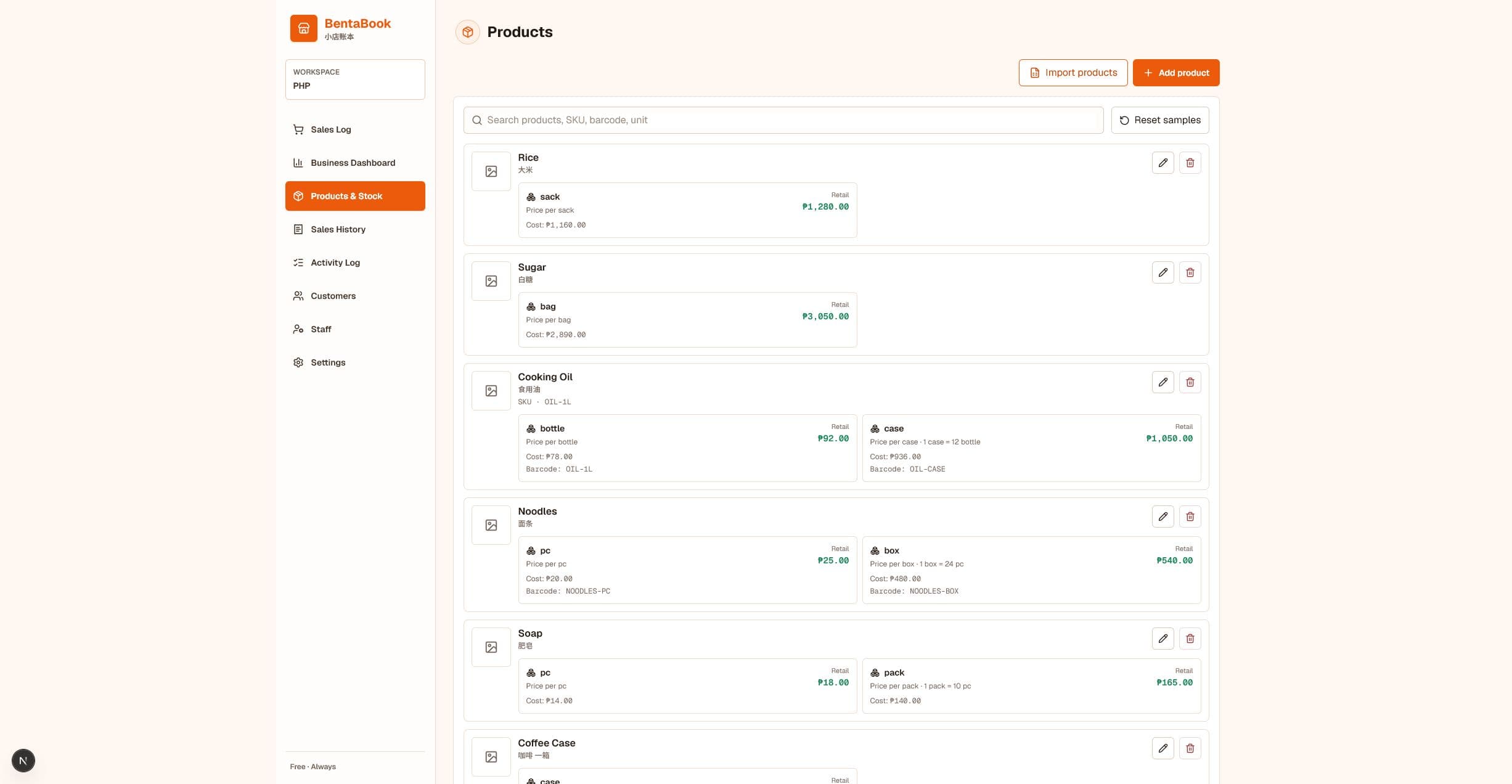This screenshot has width=1512, height=784.
Task: Edit the Cooking Oil product
Action: (x=1163, y=382)
